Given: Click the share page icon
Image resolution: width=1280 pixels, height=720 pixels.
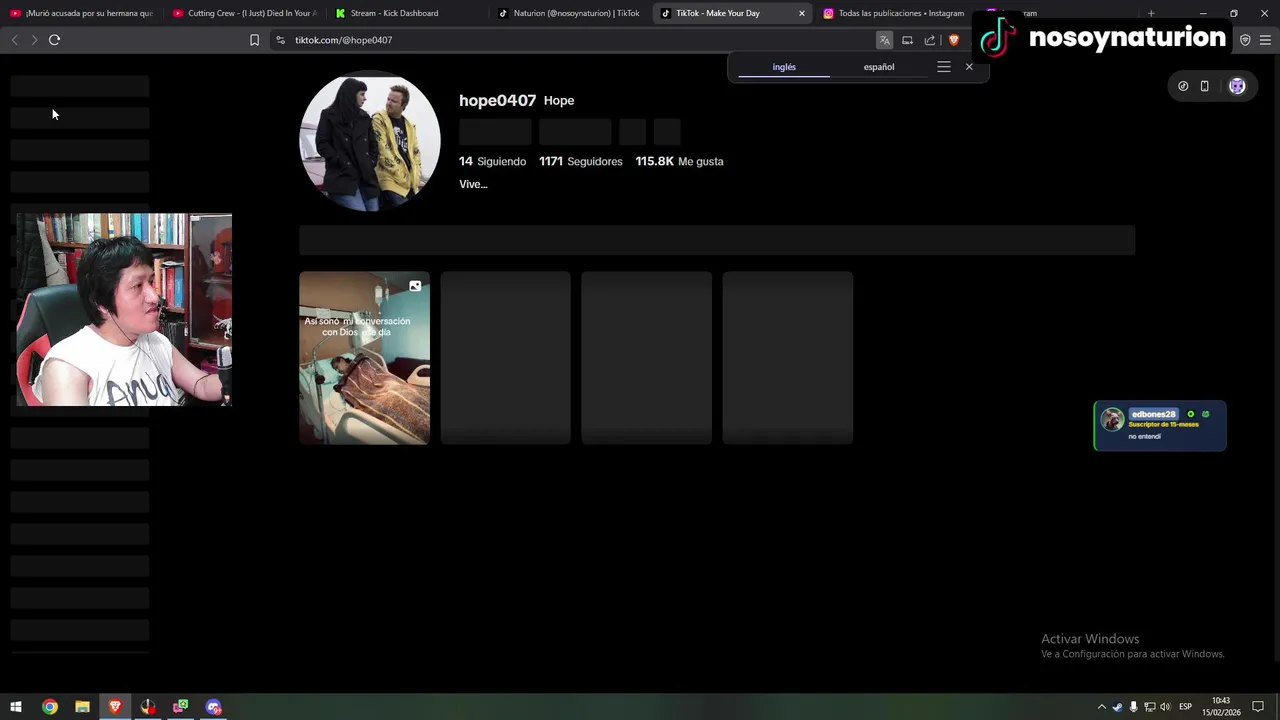Looking at the screenshot, I should pyautogui.click(x=930, y=40).
